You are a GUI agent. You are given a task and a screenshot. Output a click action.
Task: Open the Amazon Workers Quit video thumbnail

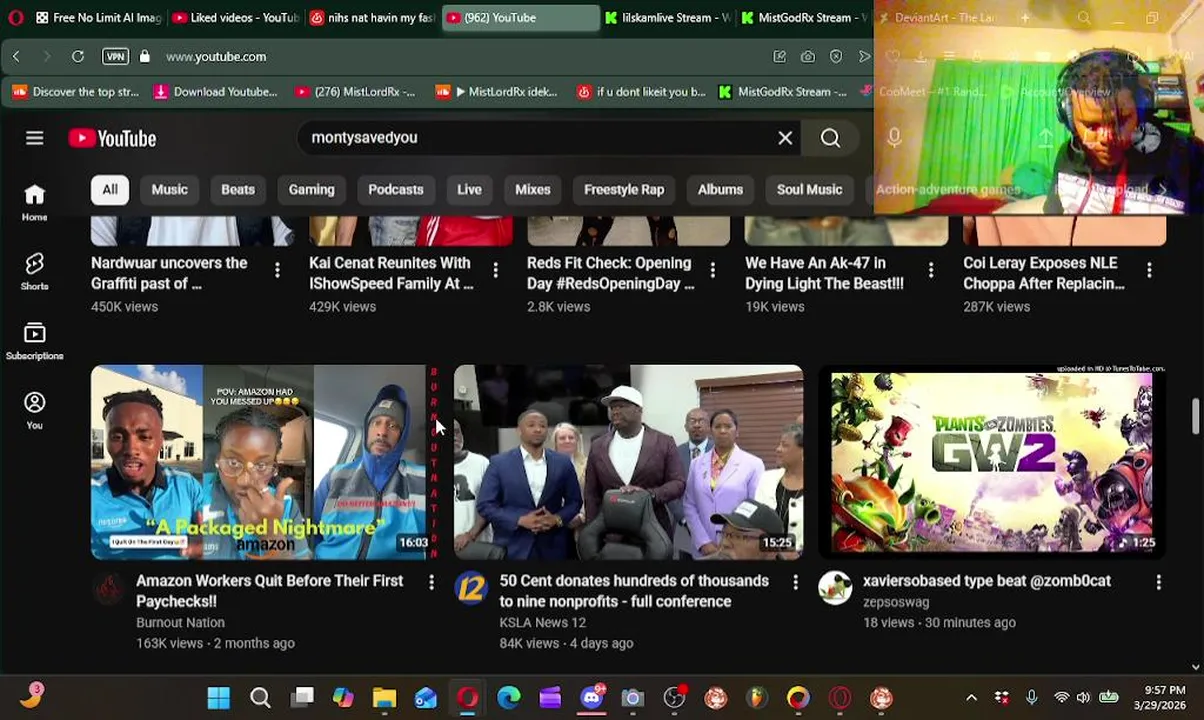pos(264,462)
